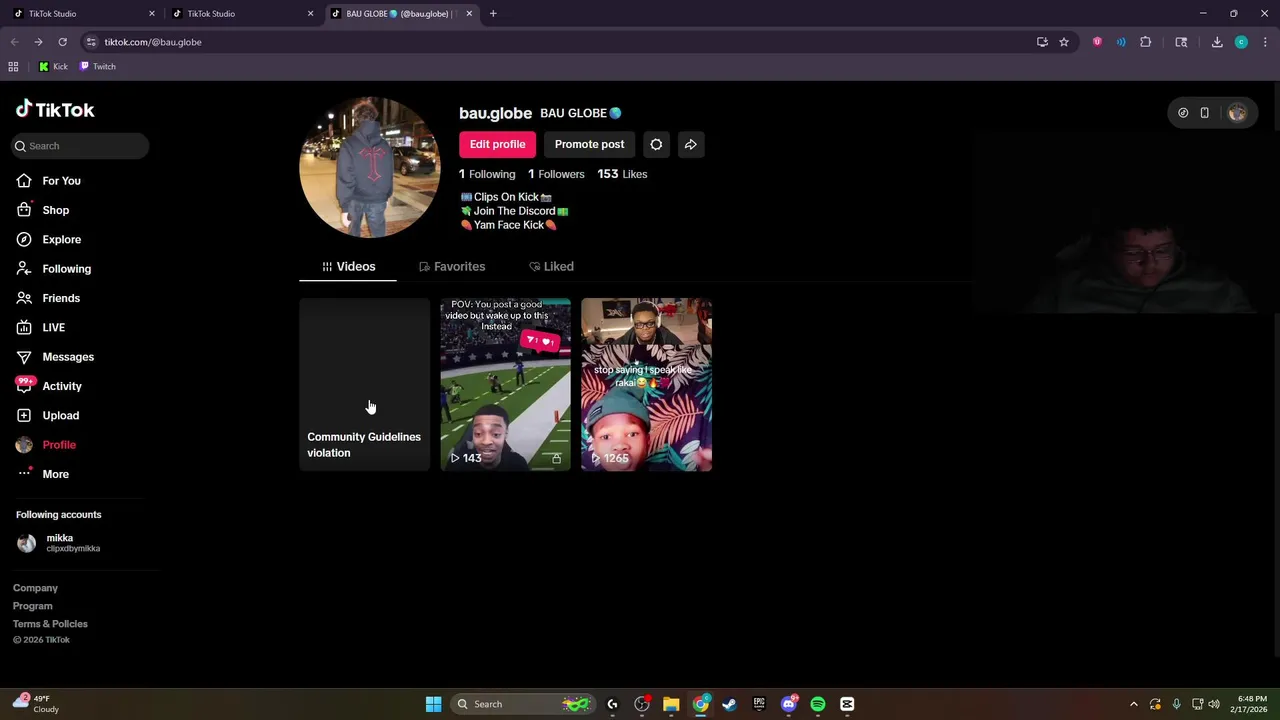Open the browser Downloads icon

tap(1217, 42)
